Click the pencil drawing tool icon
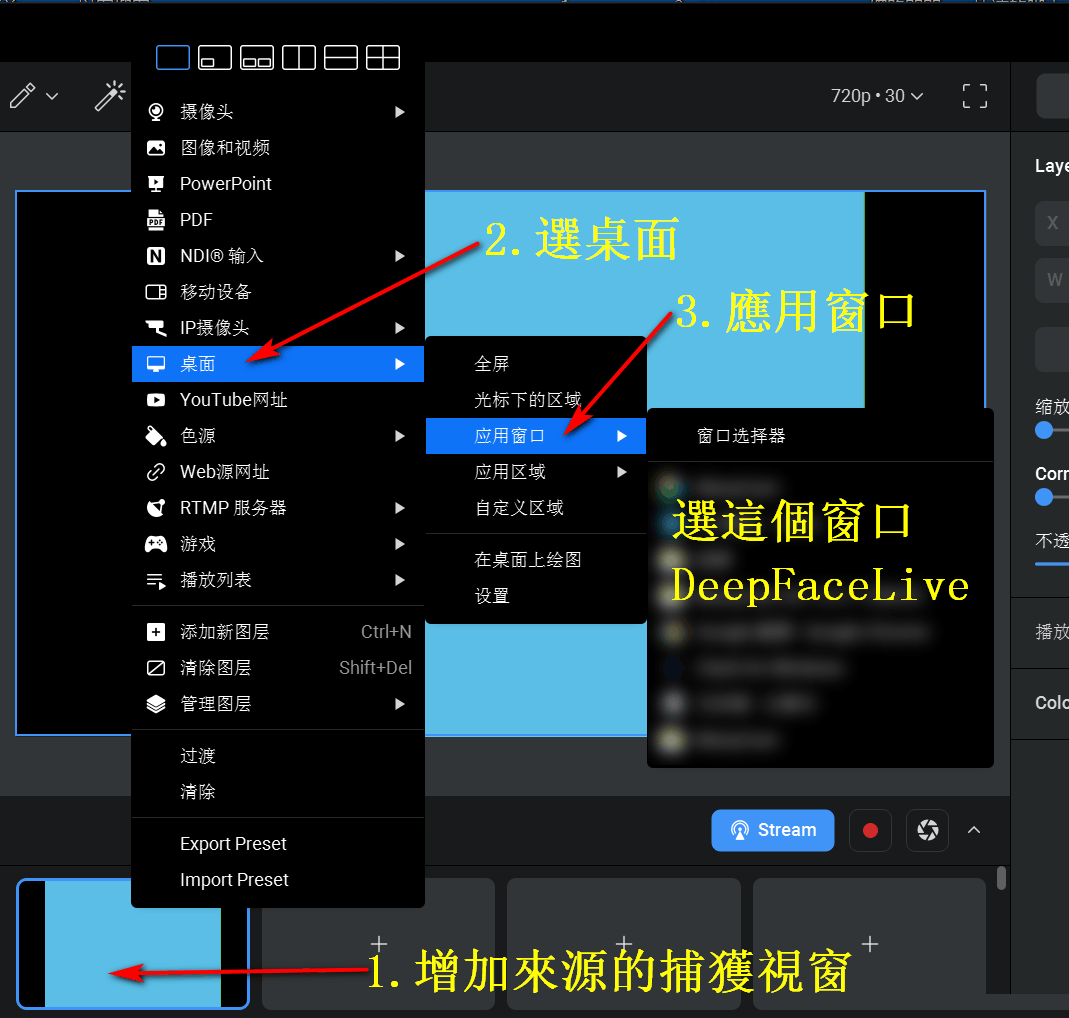Viewport: 1069px width, 1018px height. click(22, 96)
